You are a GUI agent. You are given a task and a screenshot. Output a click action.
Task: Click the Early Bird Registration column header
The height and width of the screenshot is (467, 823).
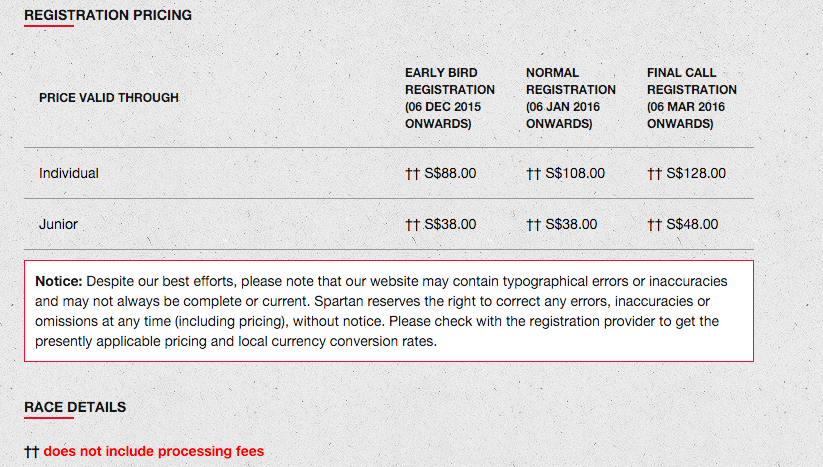point(450,98)
